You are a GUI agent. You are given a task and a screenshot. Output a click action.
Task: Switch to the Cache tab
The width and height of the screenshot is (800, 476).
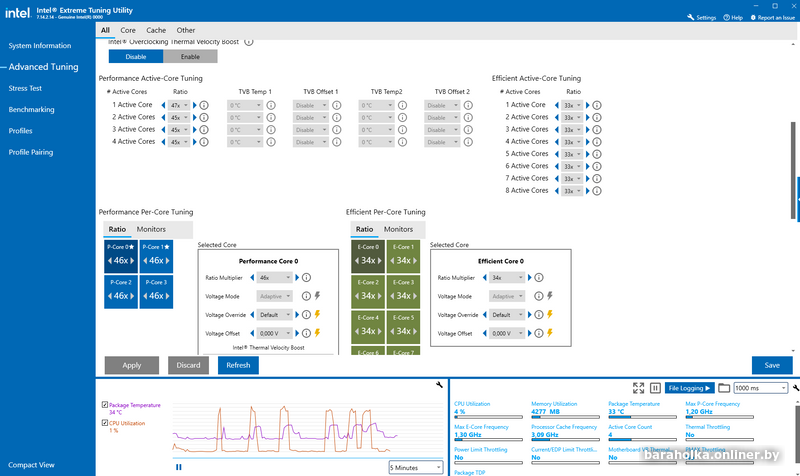point(156,30)
